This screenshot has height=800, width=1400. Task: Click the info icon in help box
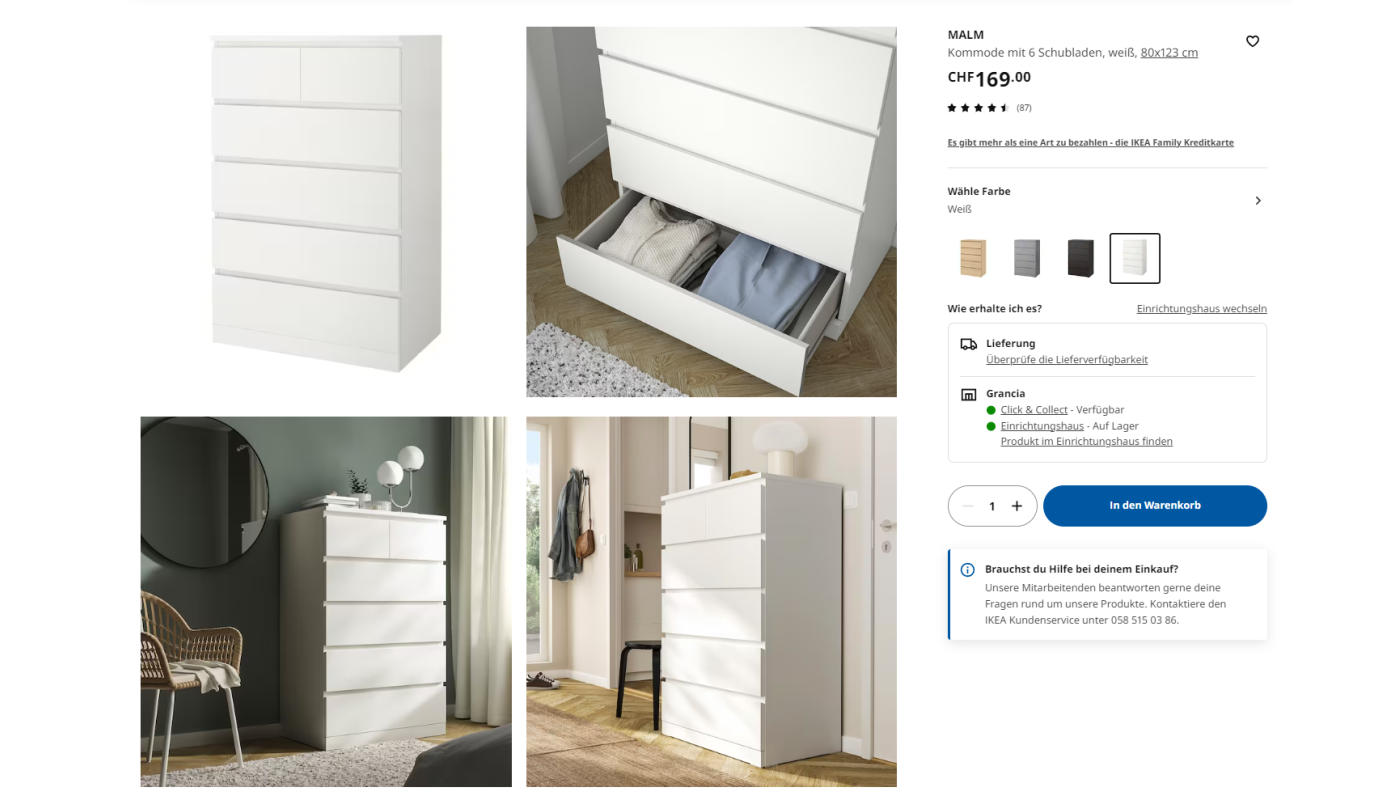pos(967,570)
